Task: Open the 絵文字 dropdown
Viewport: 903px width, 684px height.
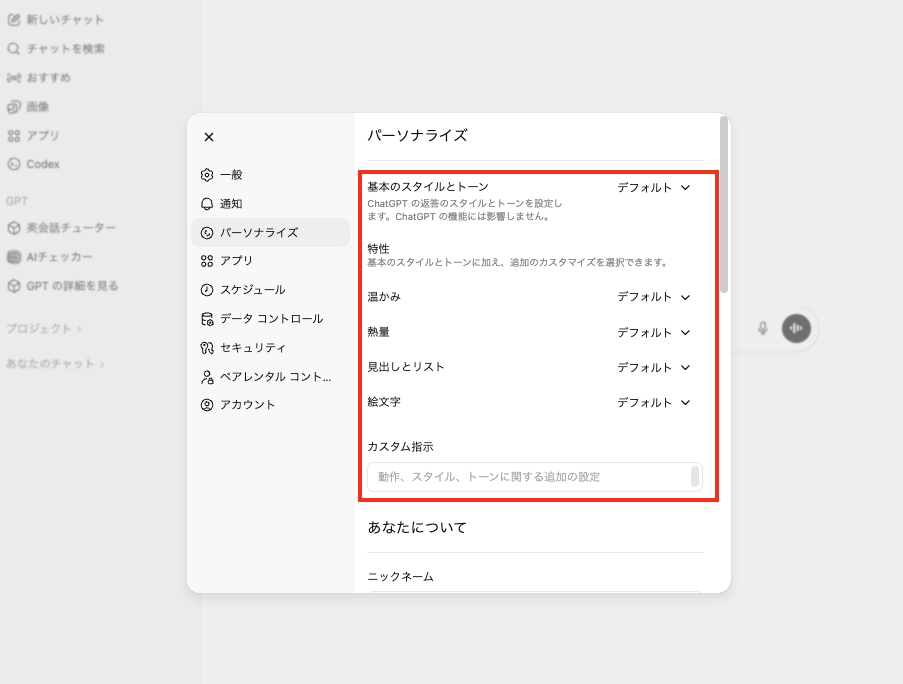Action: click(654, 402)
